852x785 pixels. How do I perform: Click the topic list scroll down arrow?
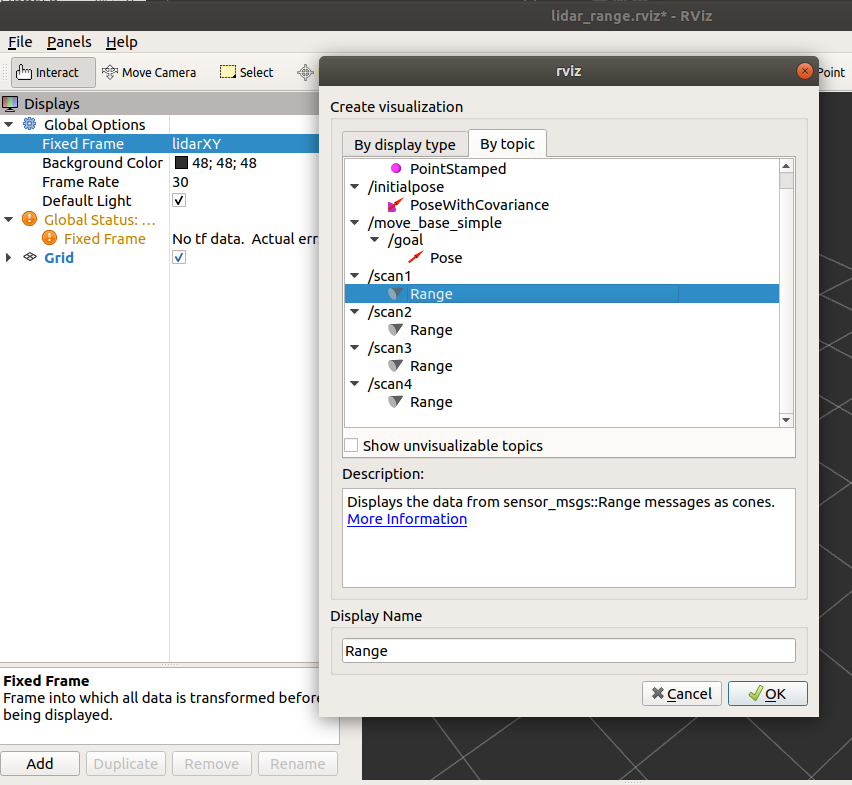[786, 420]
